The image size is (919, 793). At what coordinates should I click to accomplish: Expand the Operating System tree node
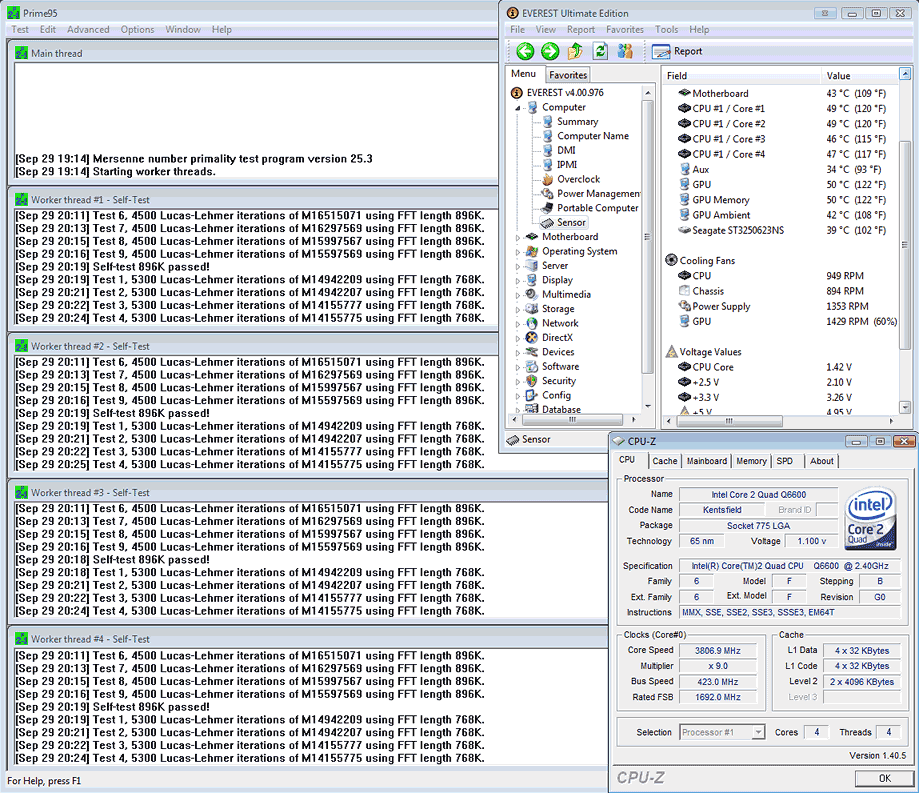[x=518, y=252]
